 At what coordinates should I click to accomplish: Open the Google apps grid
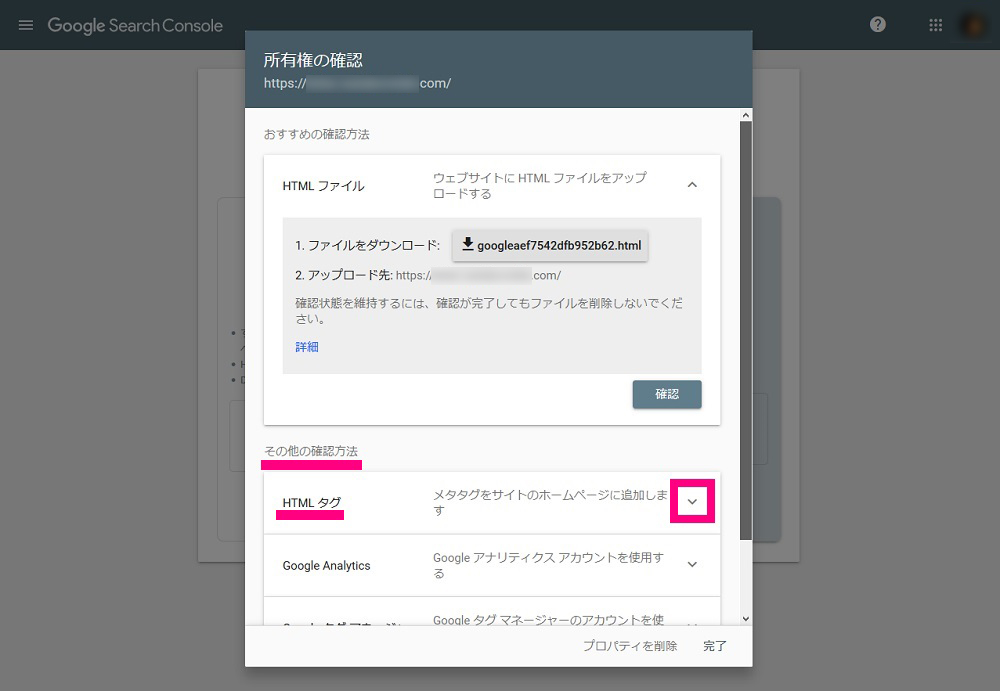[936, 25]
